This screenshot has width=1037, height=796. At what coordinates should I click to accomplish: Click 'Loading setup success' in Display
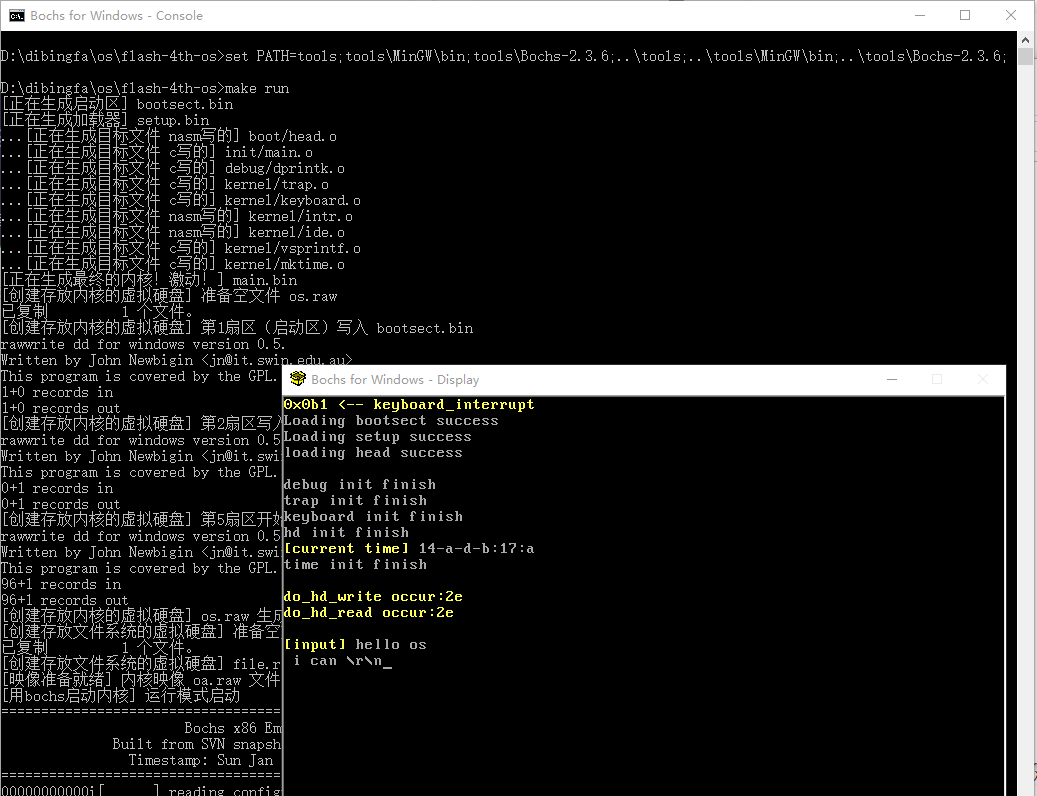coord(378,436)
